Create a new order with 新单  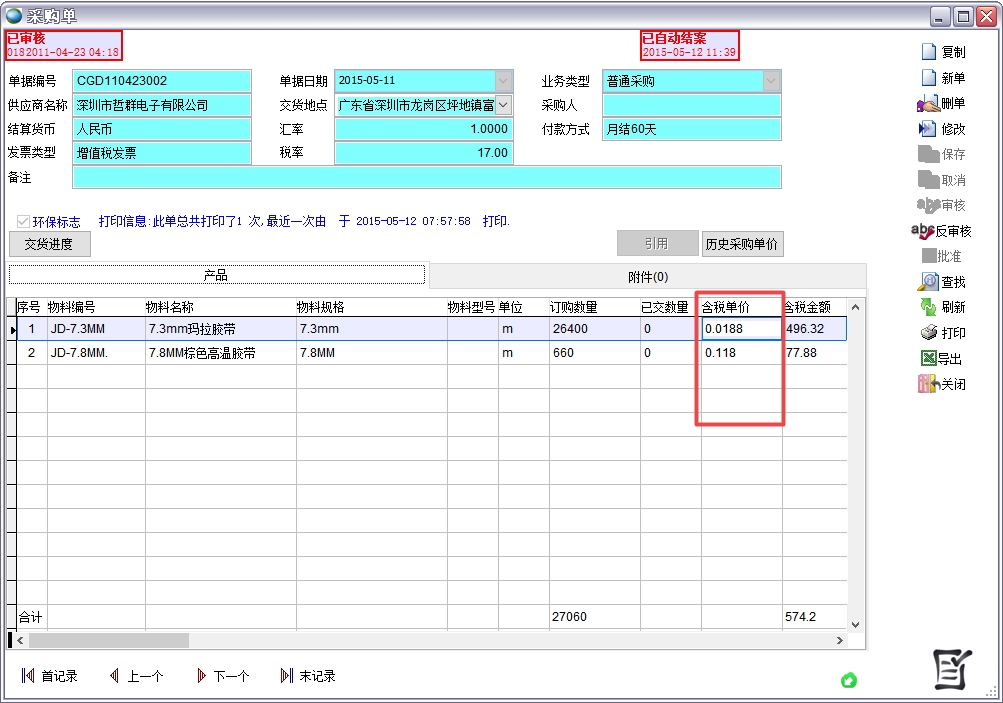pos(928,78)
